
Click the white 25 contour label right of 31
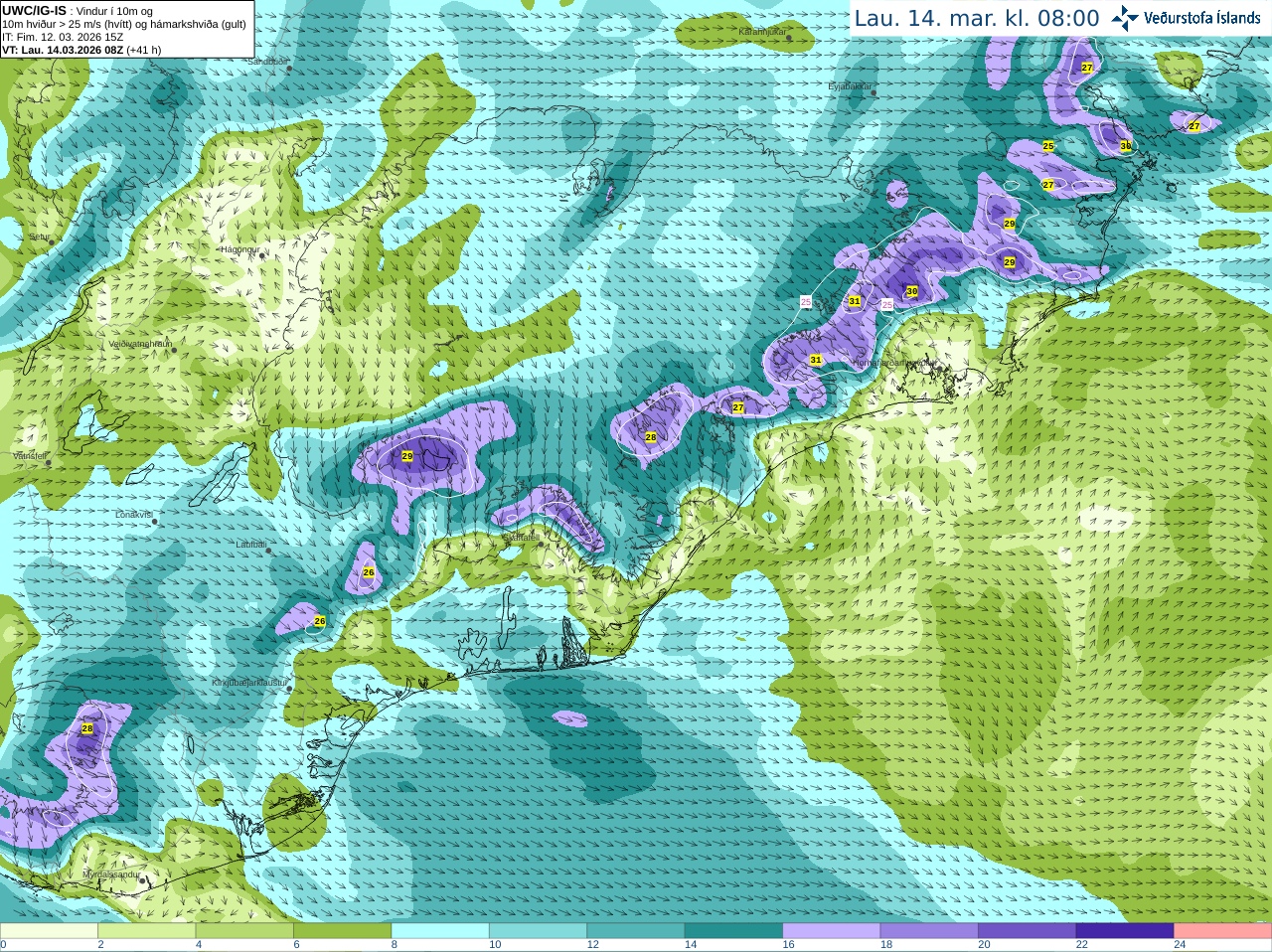tap(887, 305)
